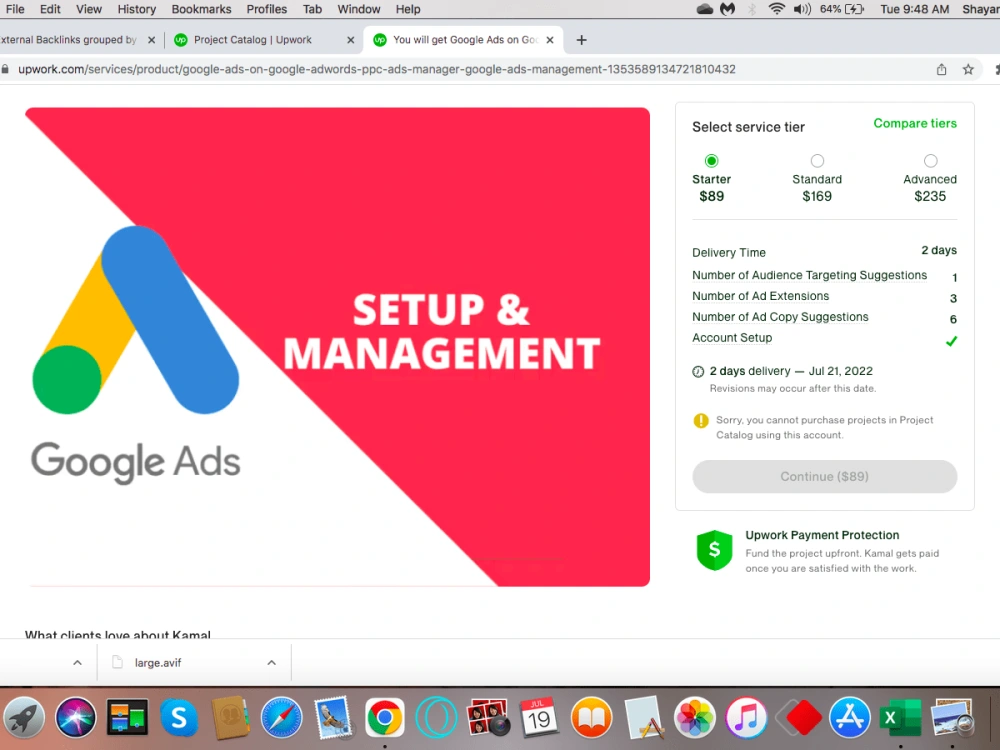Open Launchpad from the dock
1000x750 pixels.
pos(24,717)
